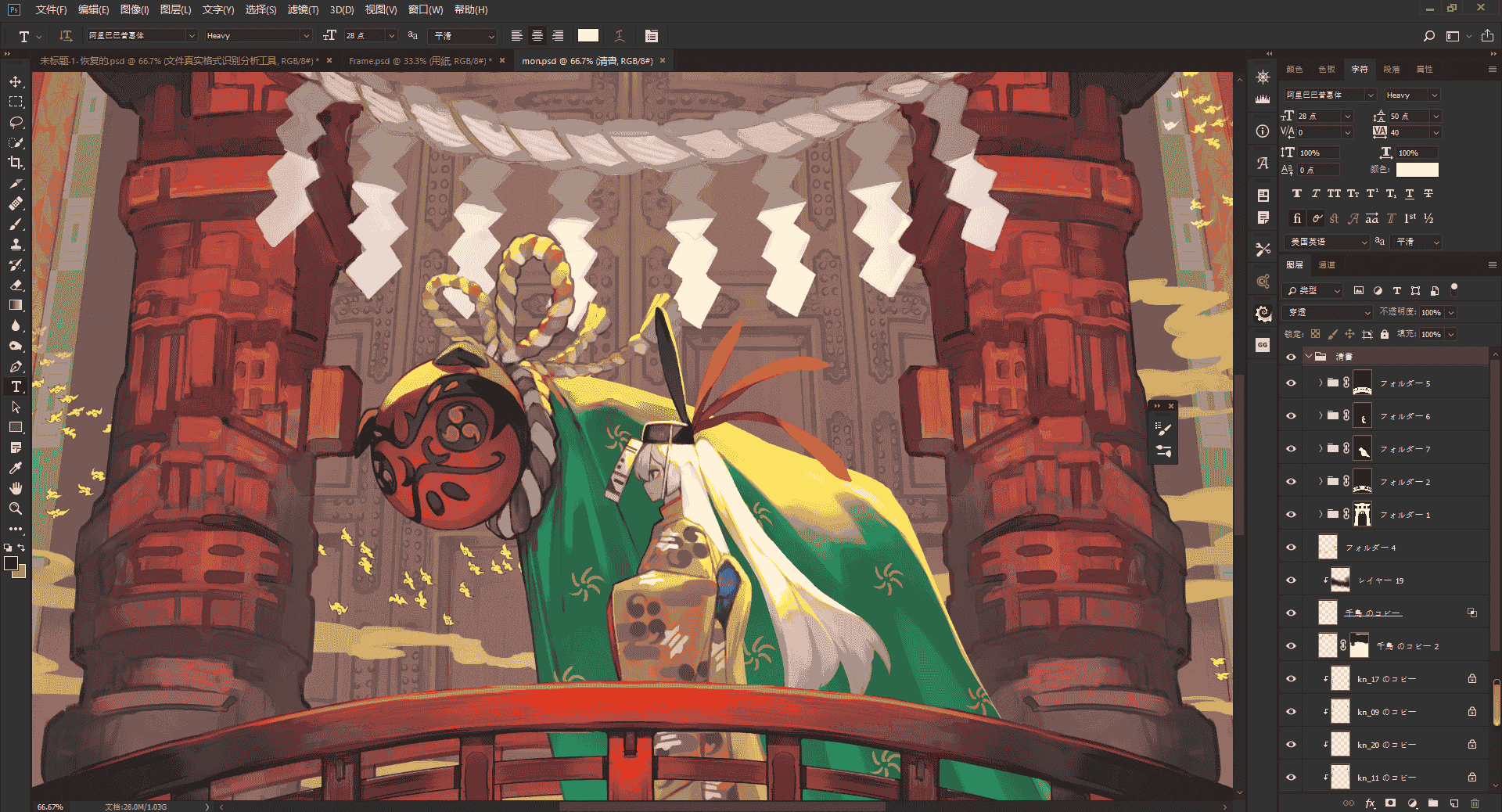The width and height of the screenshot is (1502, 812).
Task: Hide the フォルダー 6 layer group
Action: click(1291, 416)
